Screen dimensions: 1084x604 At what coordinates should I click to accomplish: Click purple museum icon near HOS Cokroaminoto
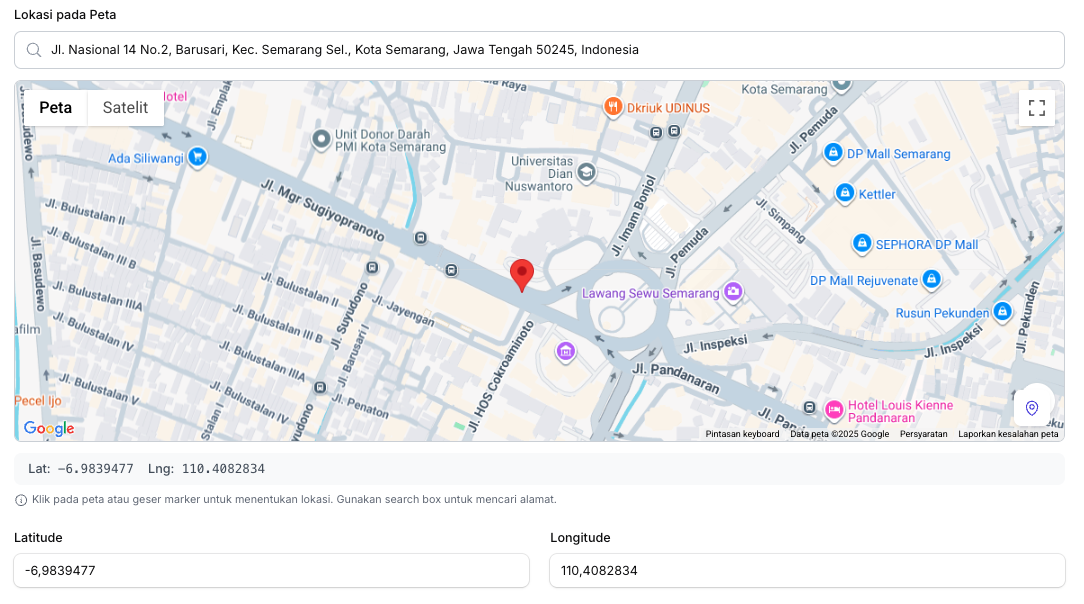566,351
